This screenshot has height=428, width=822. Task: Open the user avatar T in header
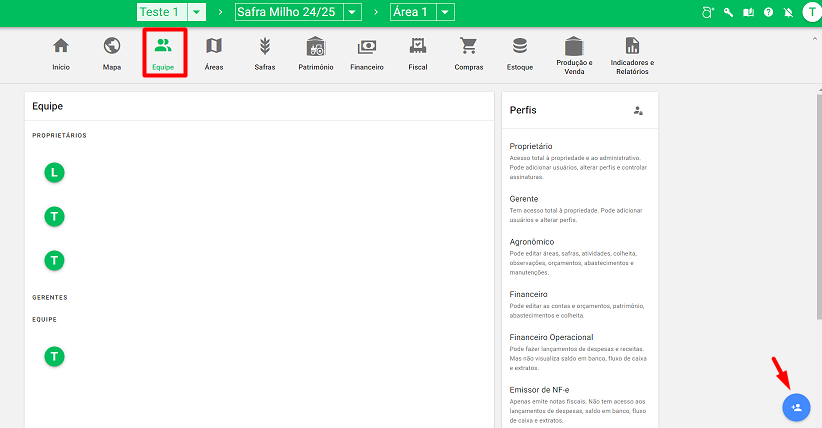(810, 12)
